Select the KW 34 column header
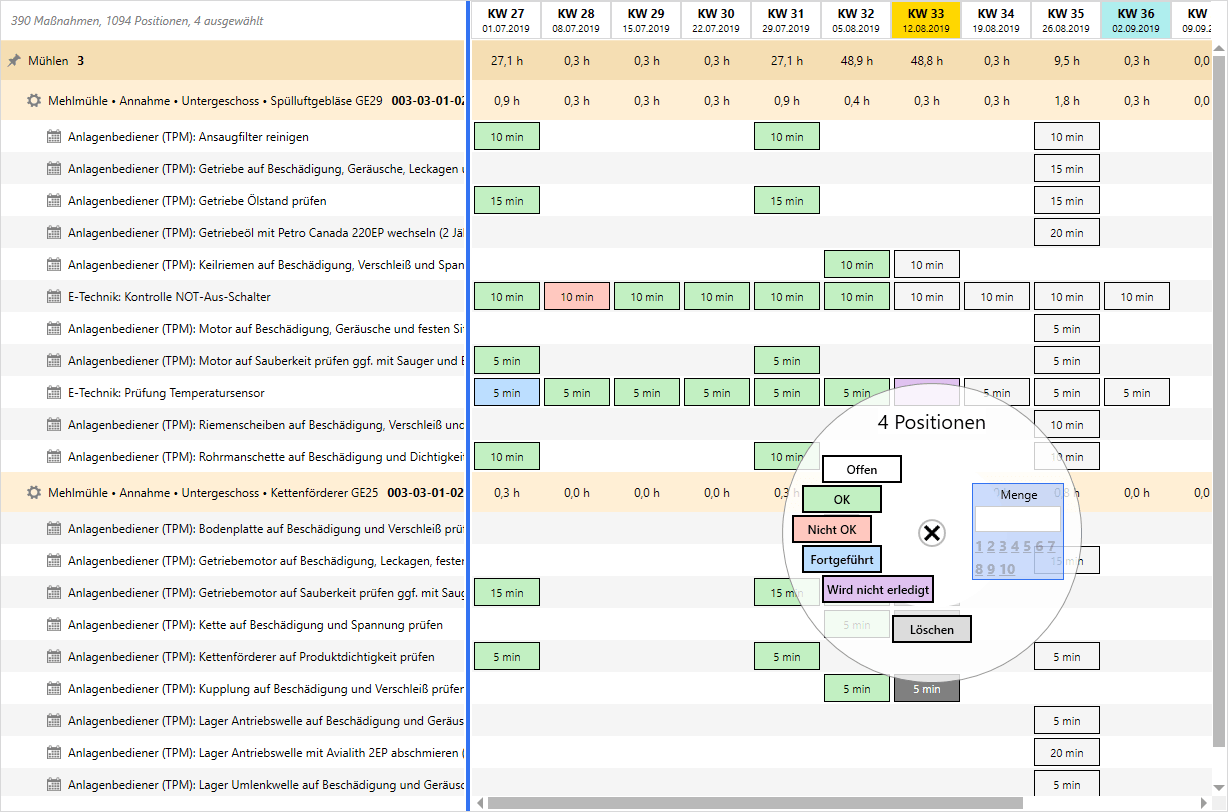The height and width of the screenshot is (812, 1228). [996, 20]
